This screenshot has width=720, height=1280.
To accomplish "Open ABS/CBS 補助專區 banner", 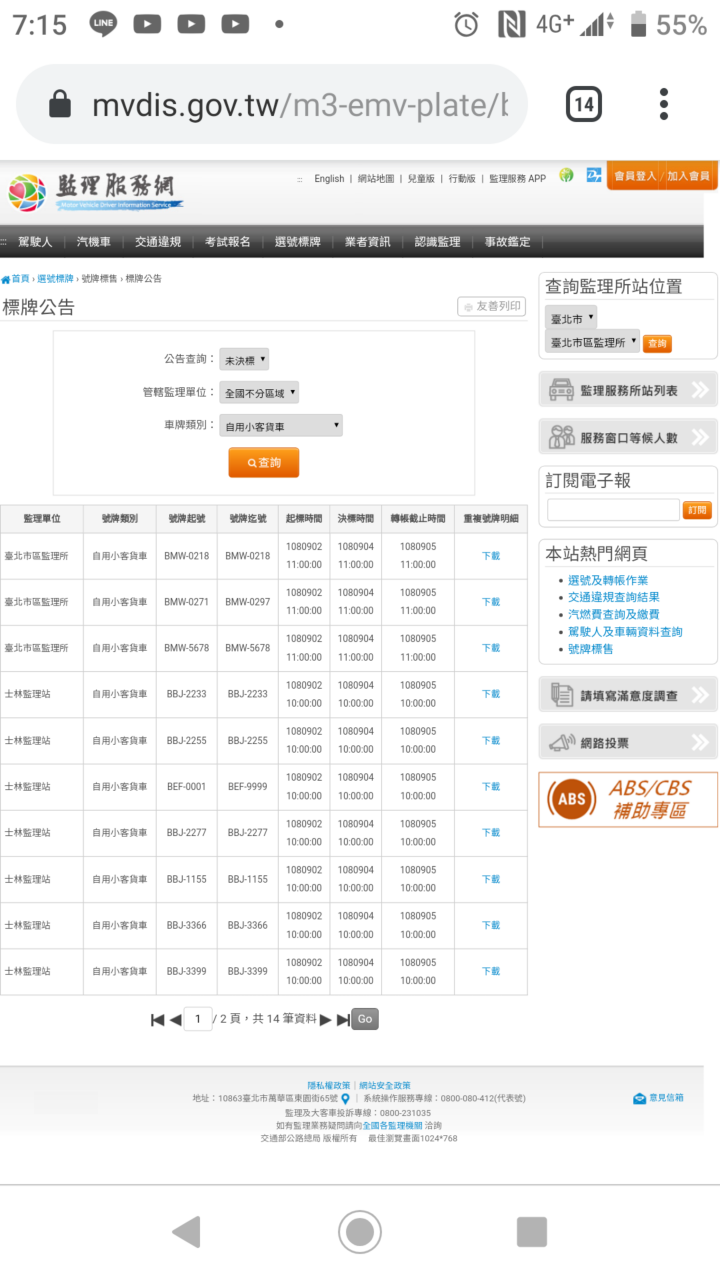I will click(x=628, y=799).
